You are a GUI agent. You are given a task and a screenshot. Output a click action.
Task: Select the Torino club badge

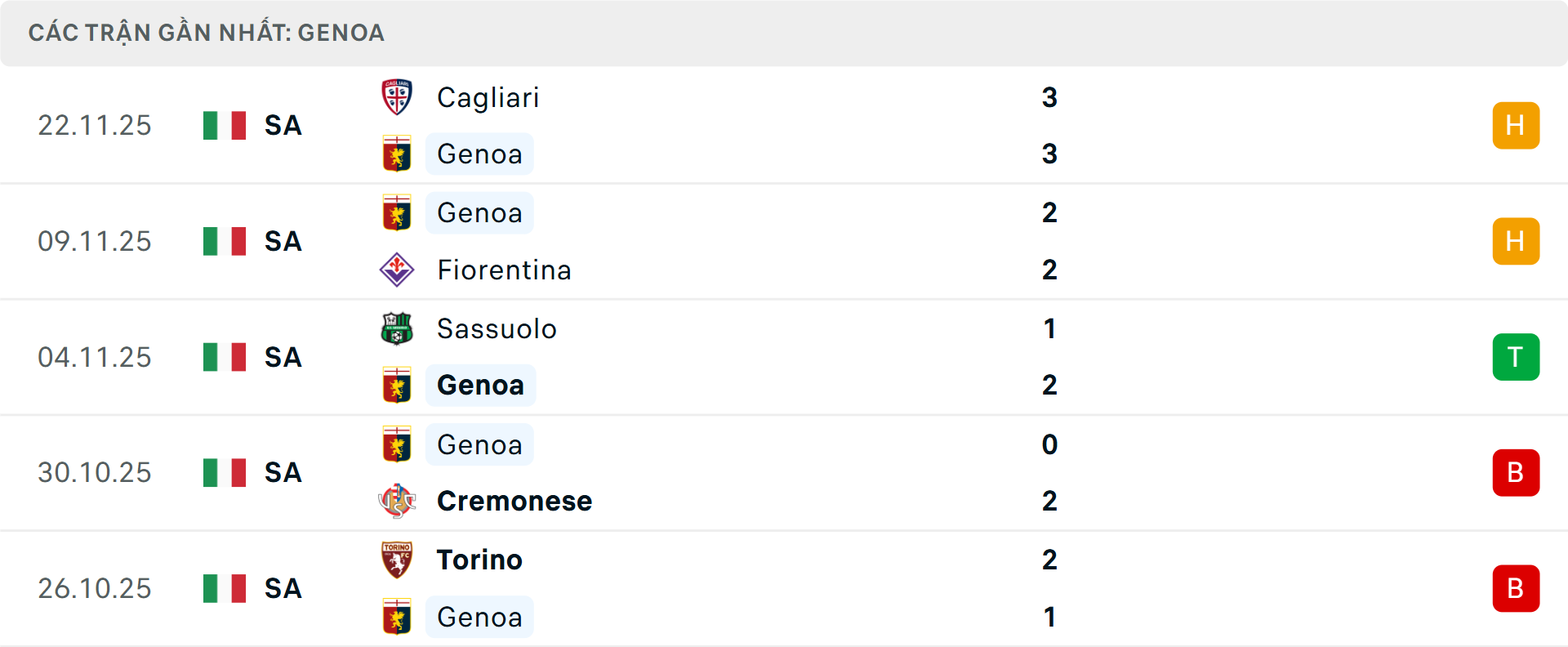click(x=397, y=560)
